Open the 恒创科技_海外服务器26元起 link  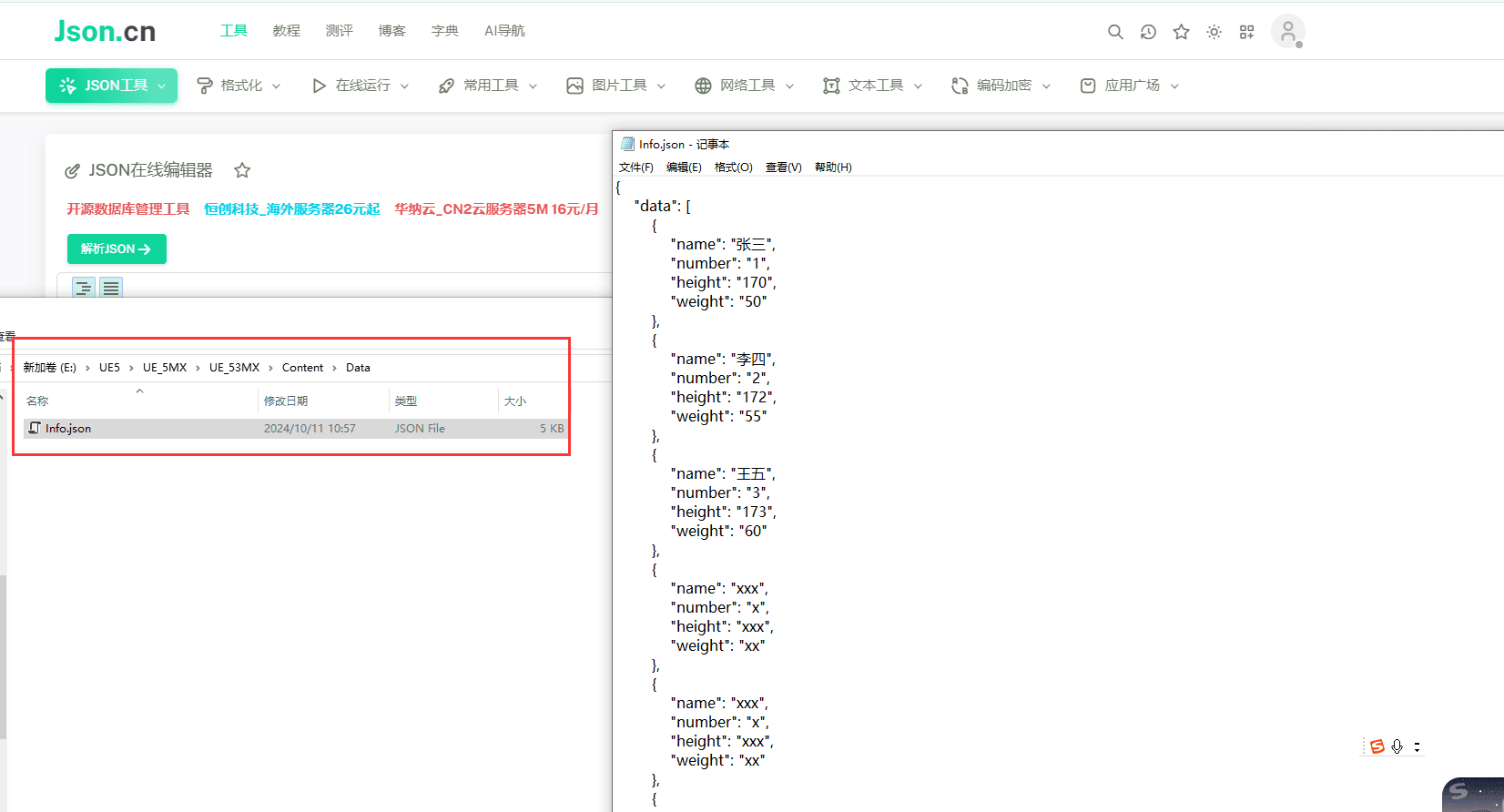[x=292, y=209]
